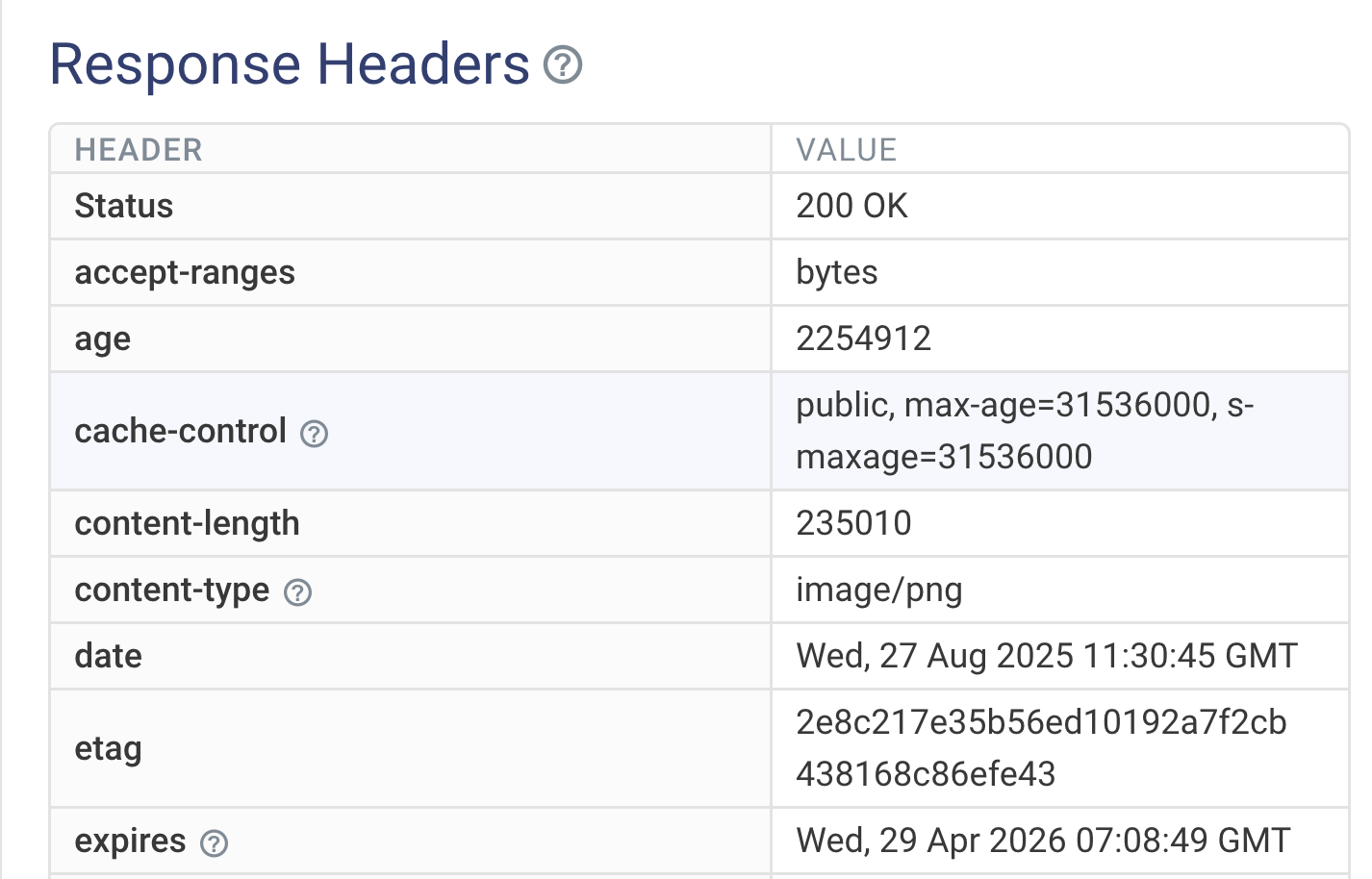The height and width of the screenshot is (879, 1372).
Task: Select the expires header name
Action: coord(131,842)
